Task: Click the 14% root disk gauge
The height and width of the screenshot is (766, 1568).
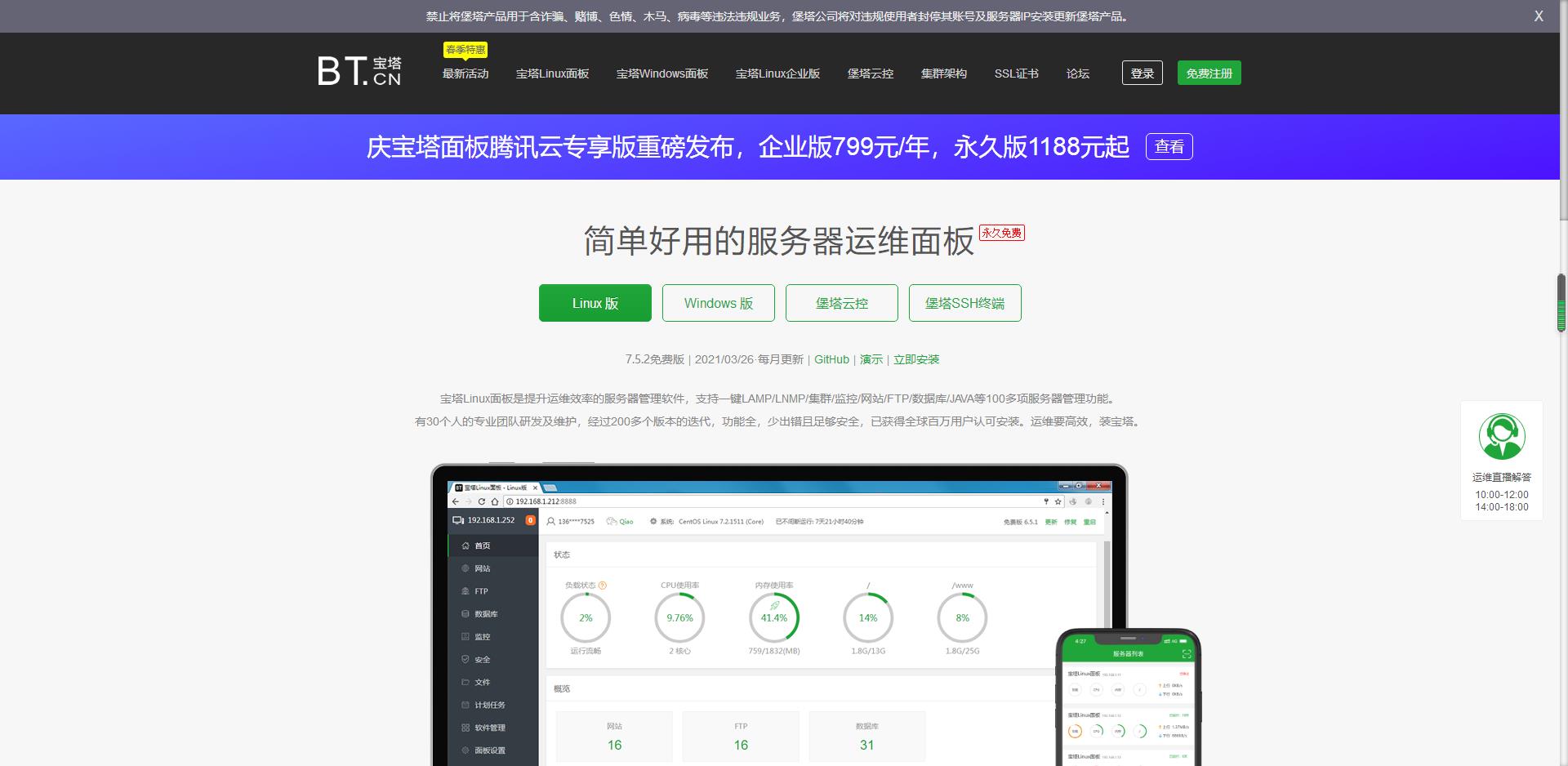Action: click(x=868, y=618)
